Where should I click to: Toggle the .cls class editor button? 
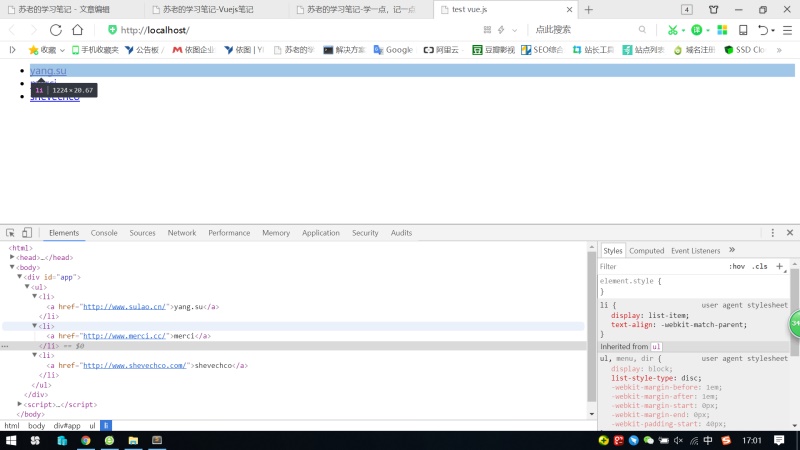(x=760, y=266)
